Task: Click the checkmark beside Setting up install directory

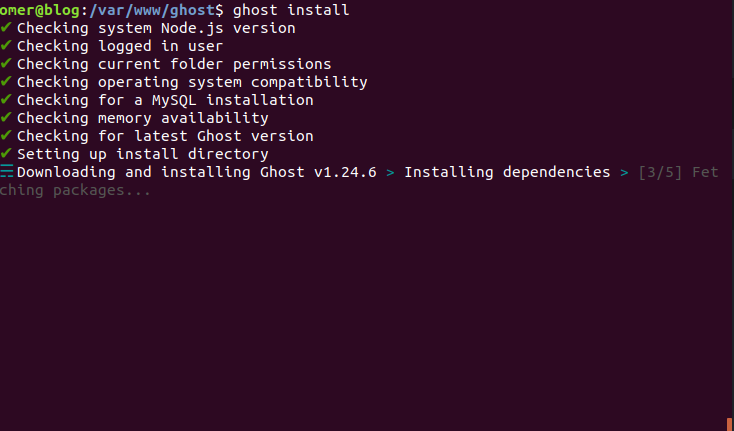Action: 6,153
